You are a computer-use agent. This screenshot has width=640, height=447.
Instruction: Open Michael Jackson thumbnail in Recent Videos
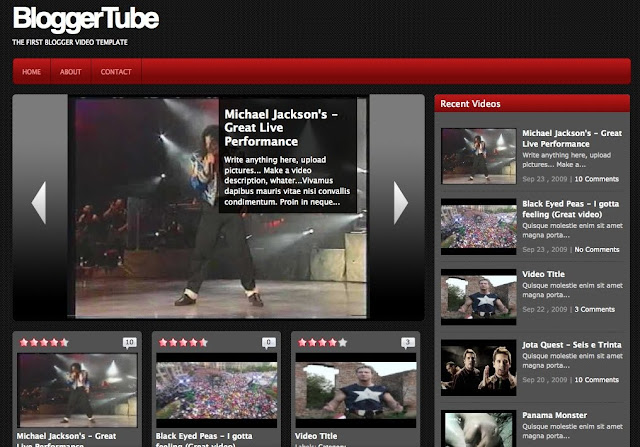[478, 156]
